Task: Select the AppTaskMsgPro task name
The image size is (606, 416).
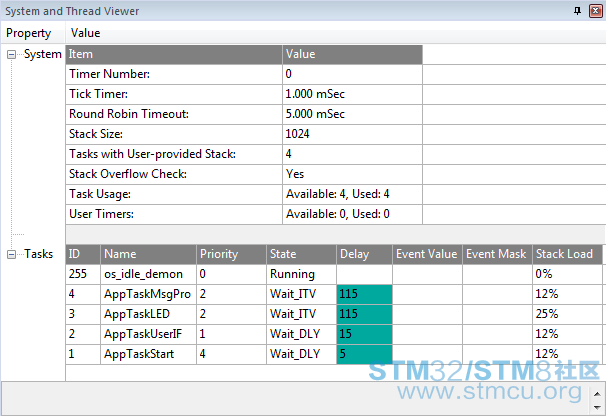Action: click(x=147, y=294)
